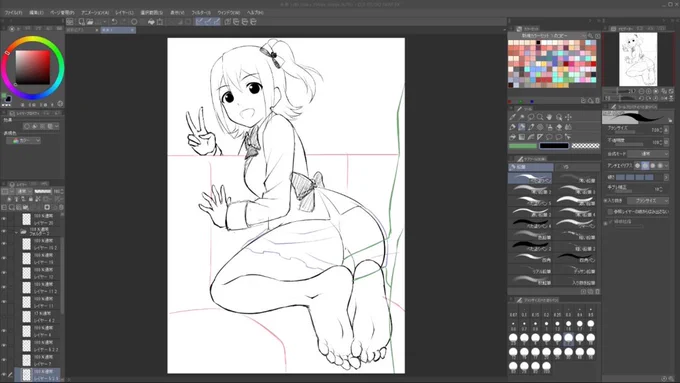Adjust the 手ブレ補正 stabilization slider
The width and height of the screenshot is (680, 383).
[628, 192]
